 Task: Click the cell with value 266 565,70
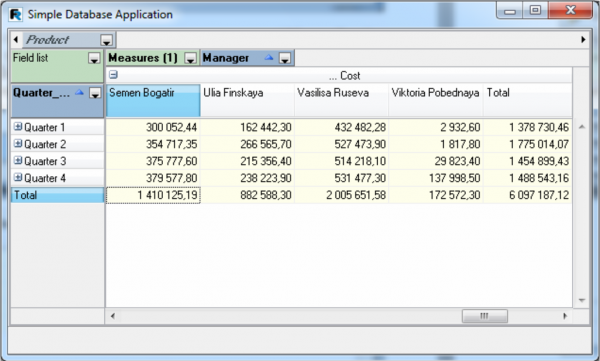(247, 144)
